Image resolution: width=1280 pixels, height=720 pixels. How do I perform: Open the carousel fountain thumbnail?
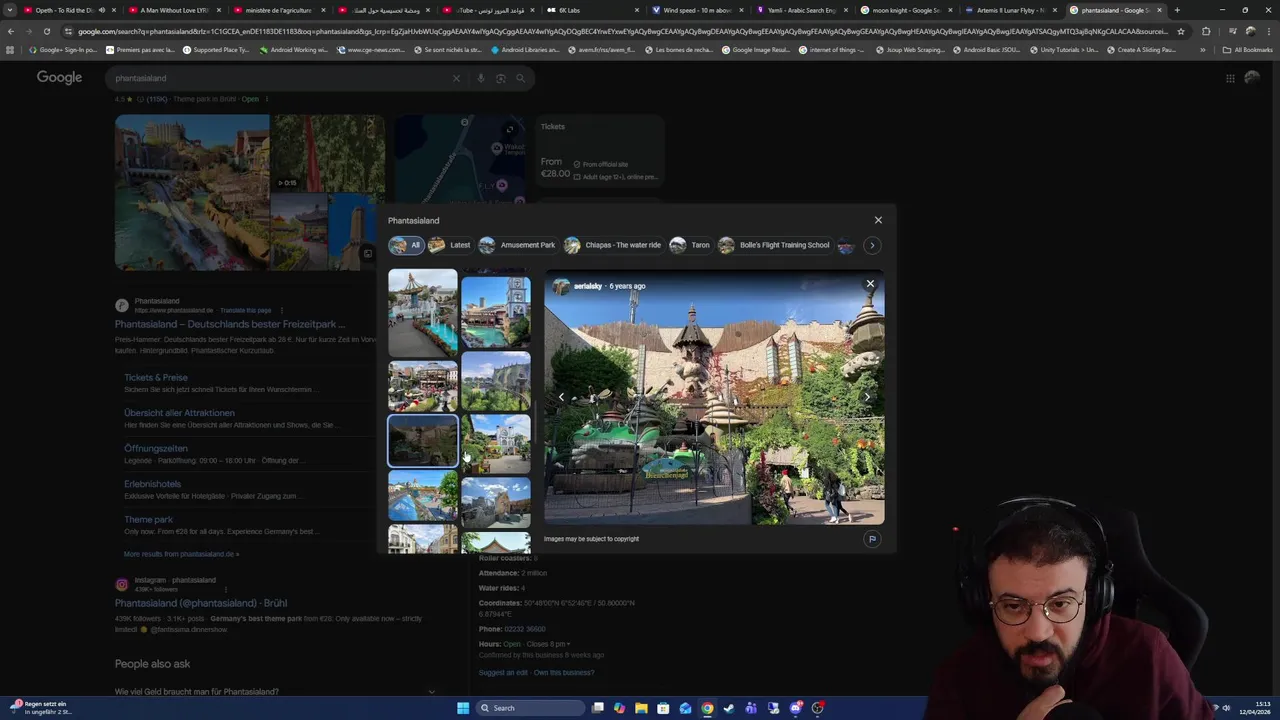coord(423,313)
